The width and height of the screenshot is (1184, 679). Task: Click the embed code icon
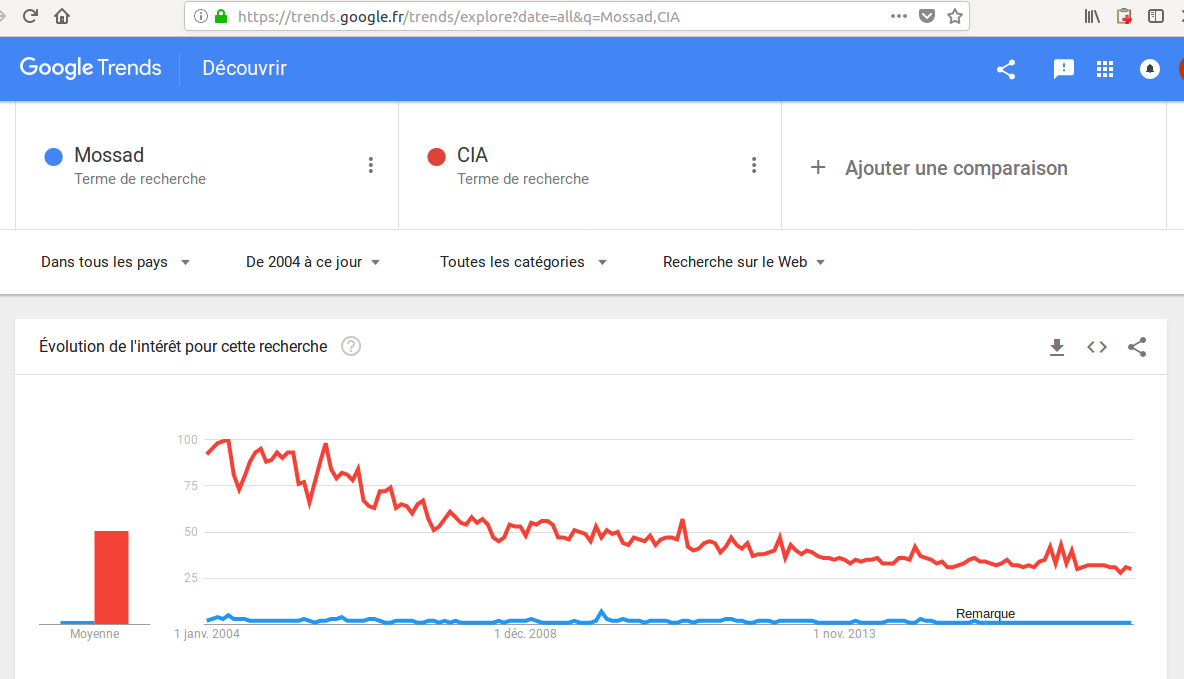(x=1097, y=347)
